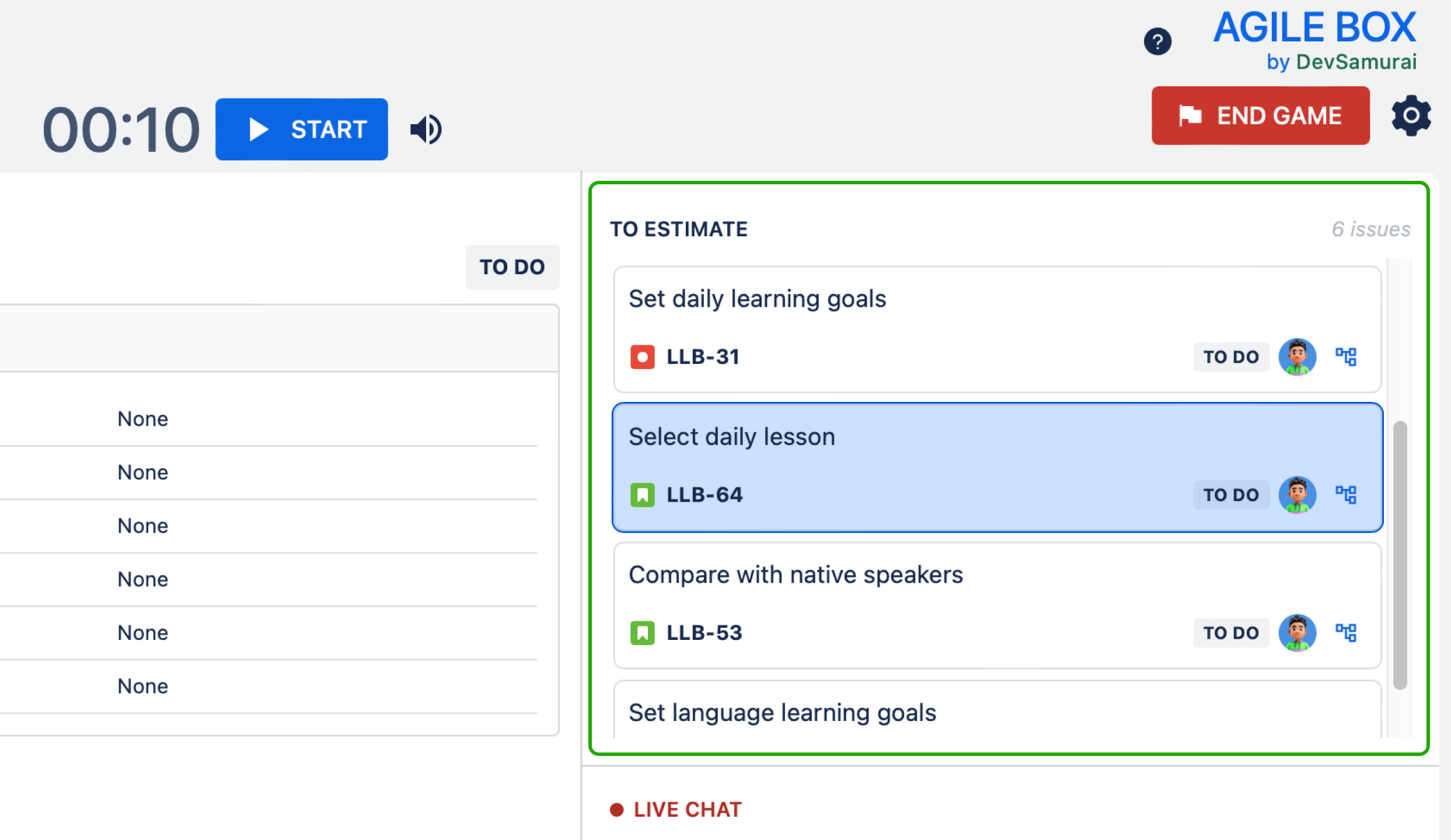Open hierarchy icon on LLB-31 card

(x=1346, y=356)
